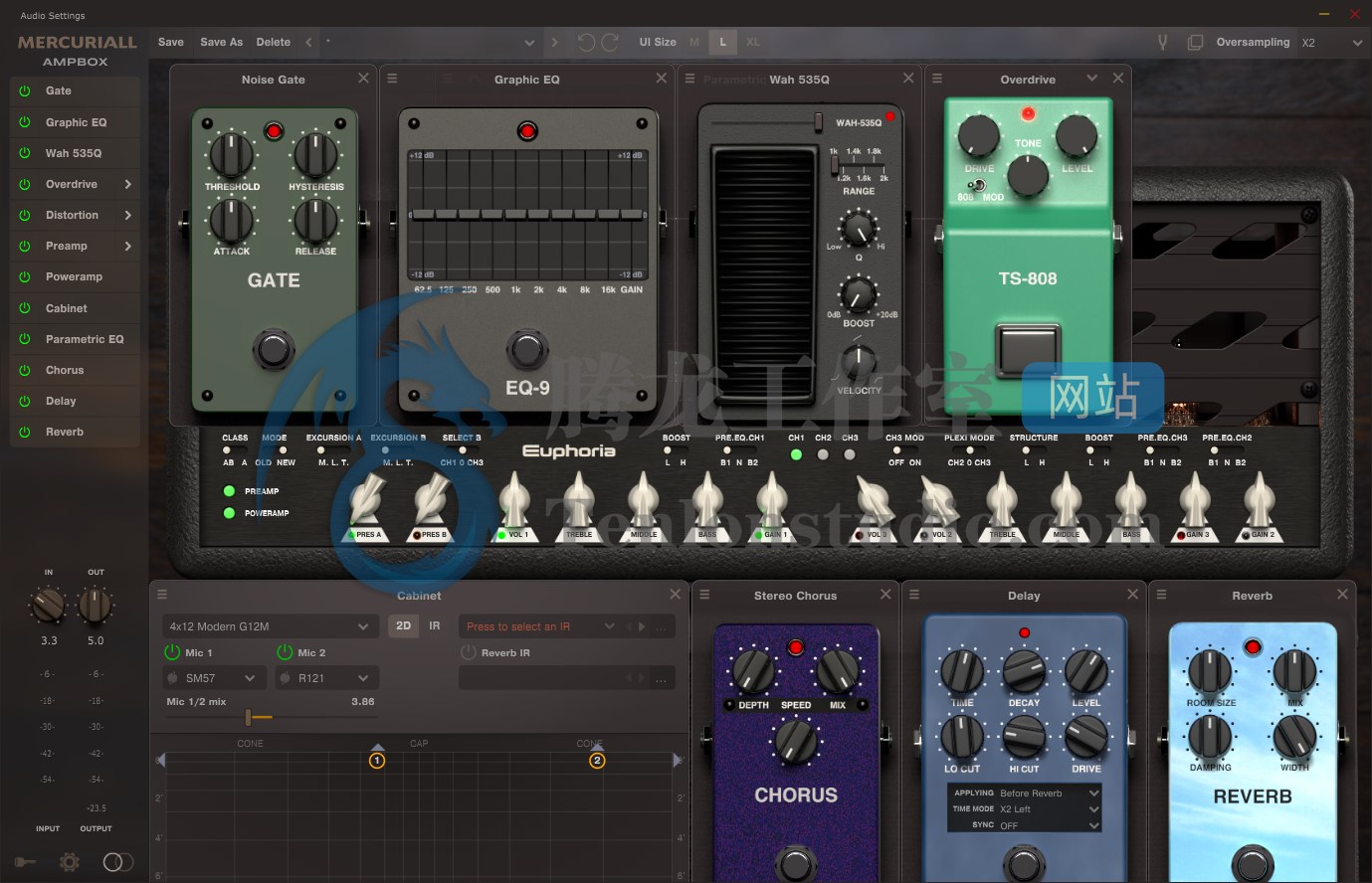Click the GAIN slider on the EQ-9
This screenshot has height=883, width=1372.
click(x=631, y=214)
